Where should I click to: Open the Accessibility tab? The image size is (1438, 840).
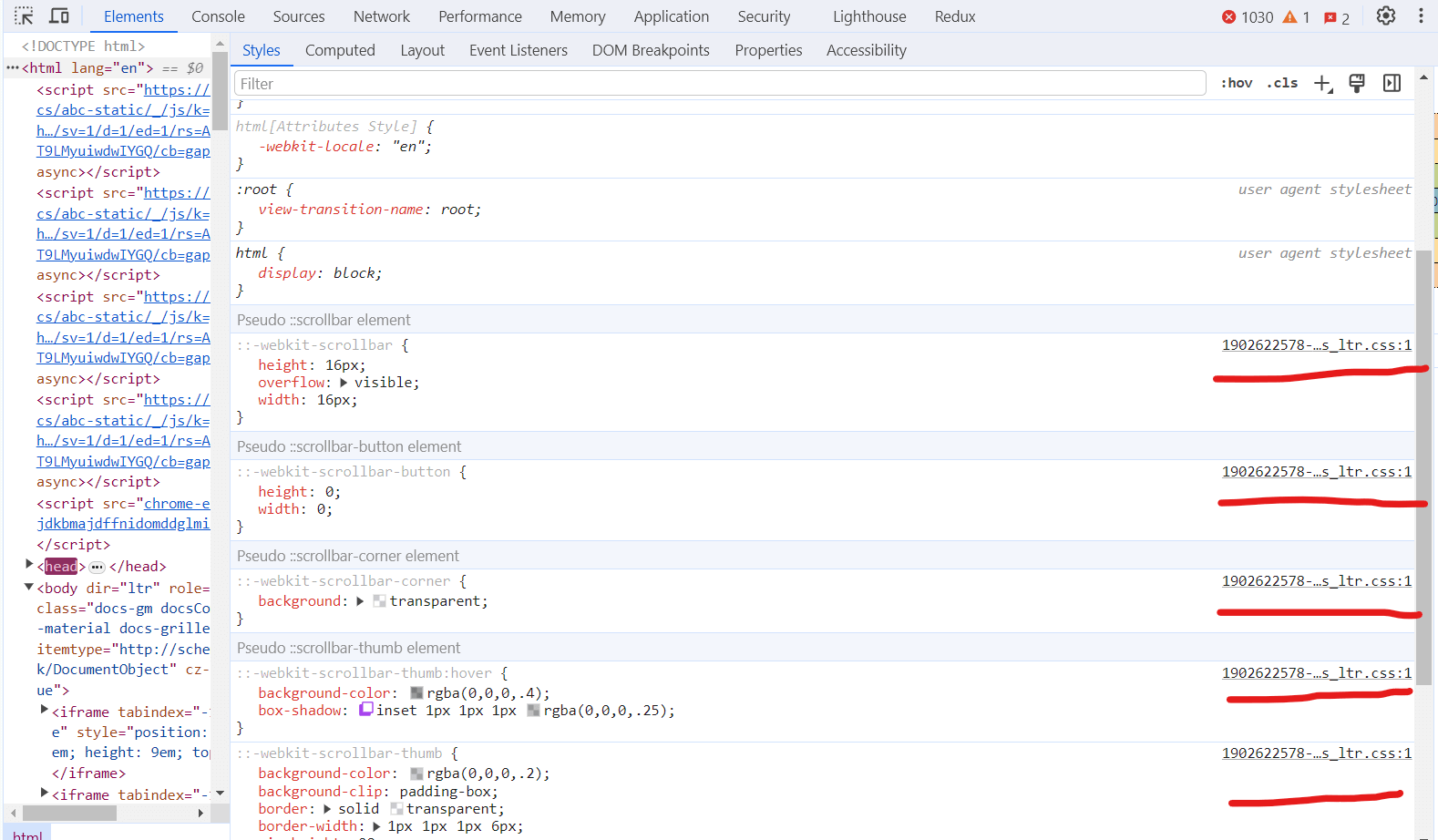coord(867,50)
